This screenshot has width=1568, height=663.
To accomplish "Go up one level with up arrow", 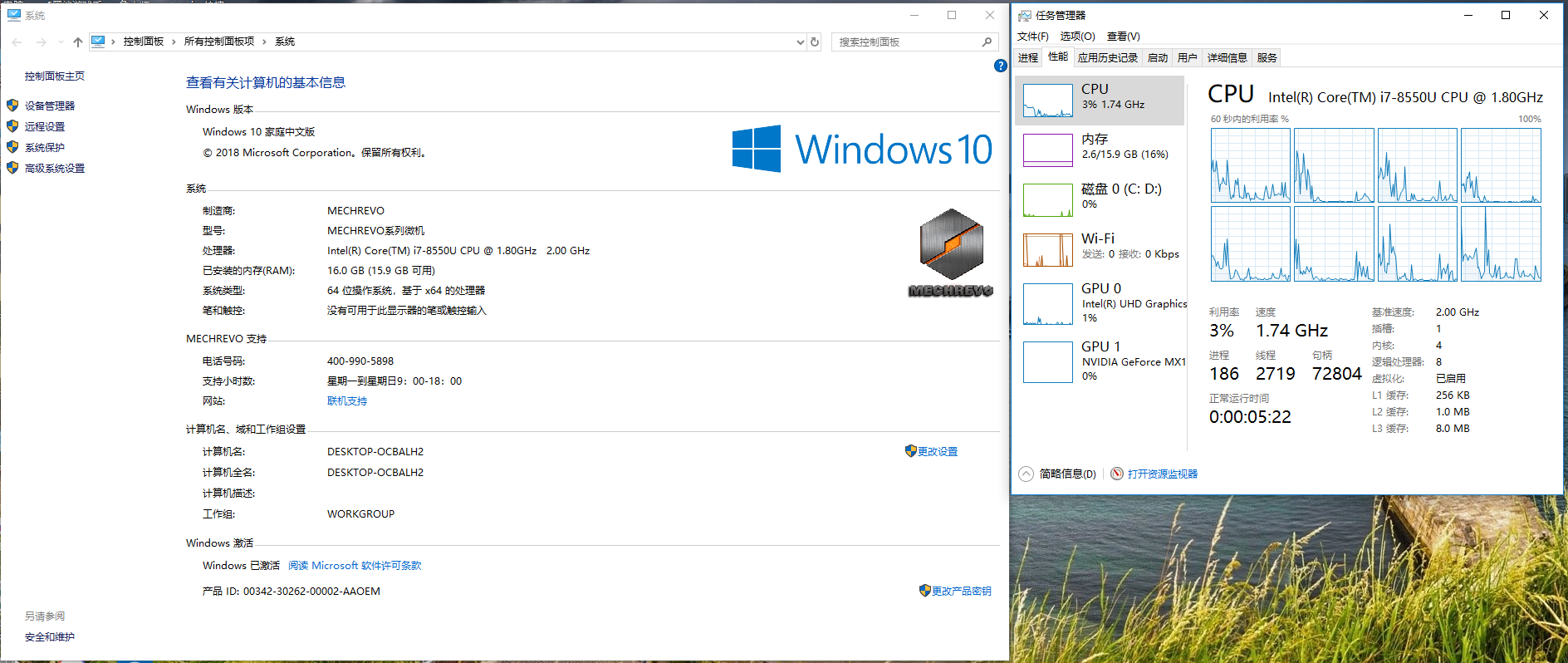I will (x=78, y=42).
